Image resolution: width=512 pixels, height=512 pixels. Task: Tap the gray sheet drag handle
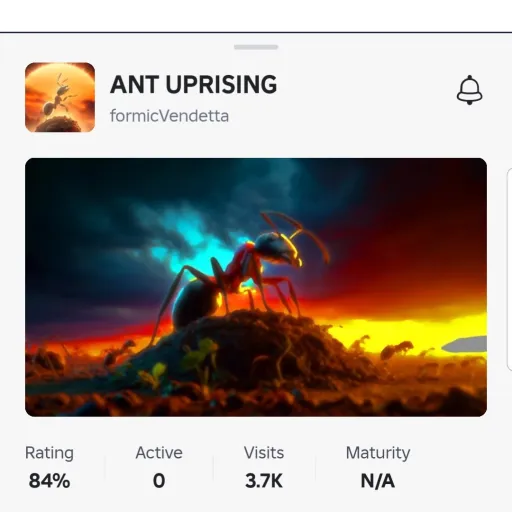point(256,47)
